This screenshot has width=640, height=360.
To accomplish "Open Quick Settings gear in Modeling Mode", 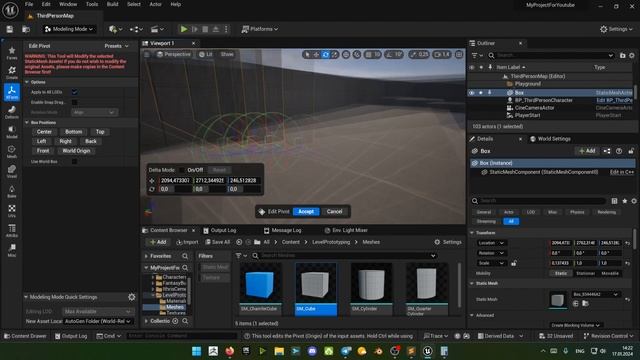I will pyautogui.click(x=131, y=297).
